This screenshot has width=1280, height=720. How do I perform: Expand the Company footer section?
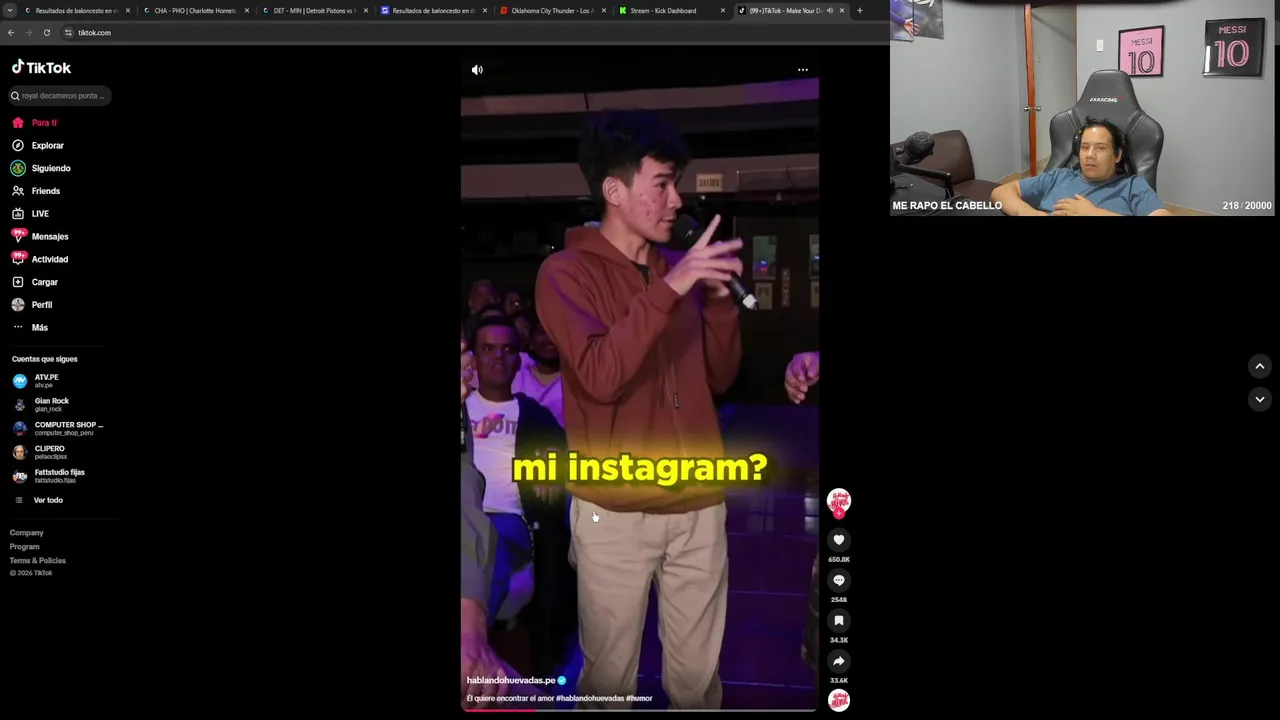[27, 533]
